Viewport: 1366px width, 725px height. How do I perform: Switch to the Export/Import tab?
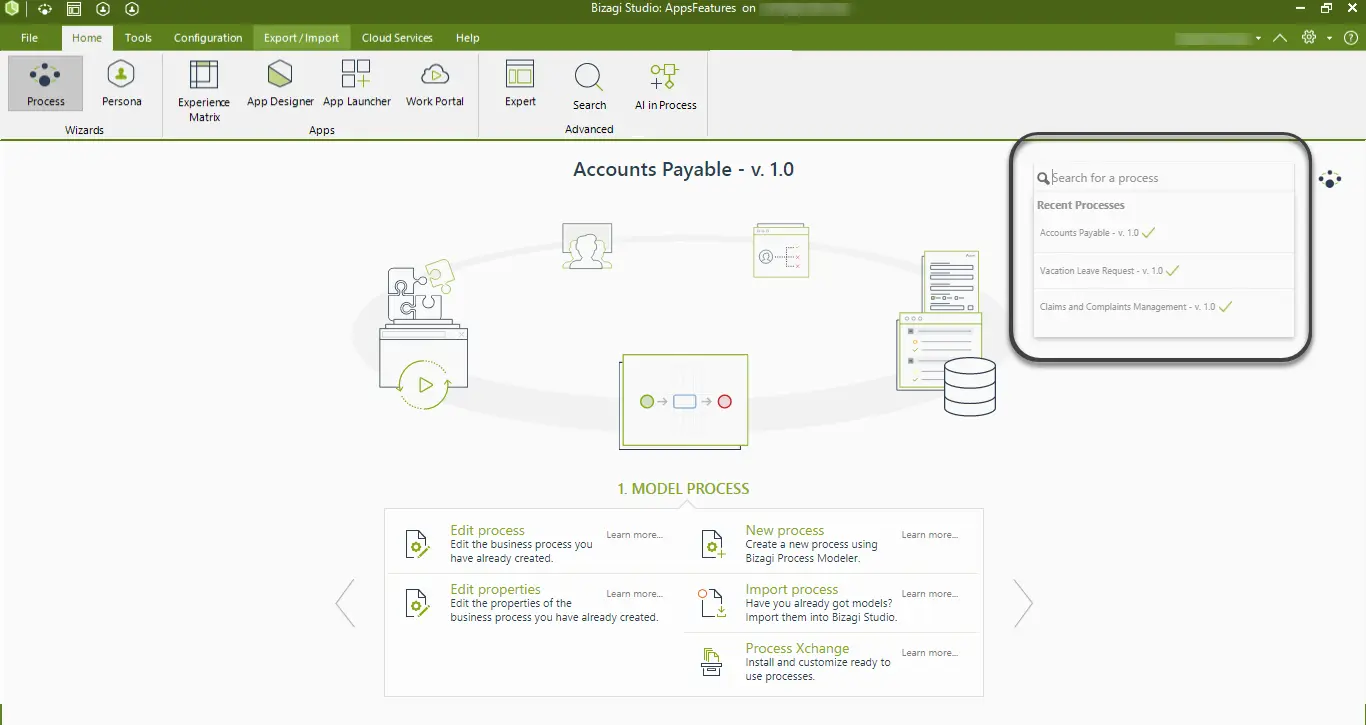click(x=301, y=38)
